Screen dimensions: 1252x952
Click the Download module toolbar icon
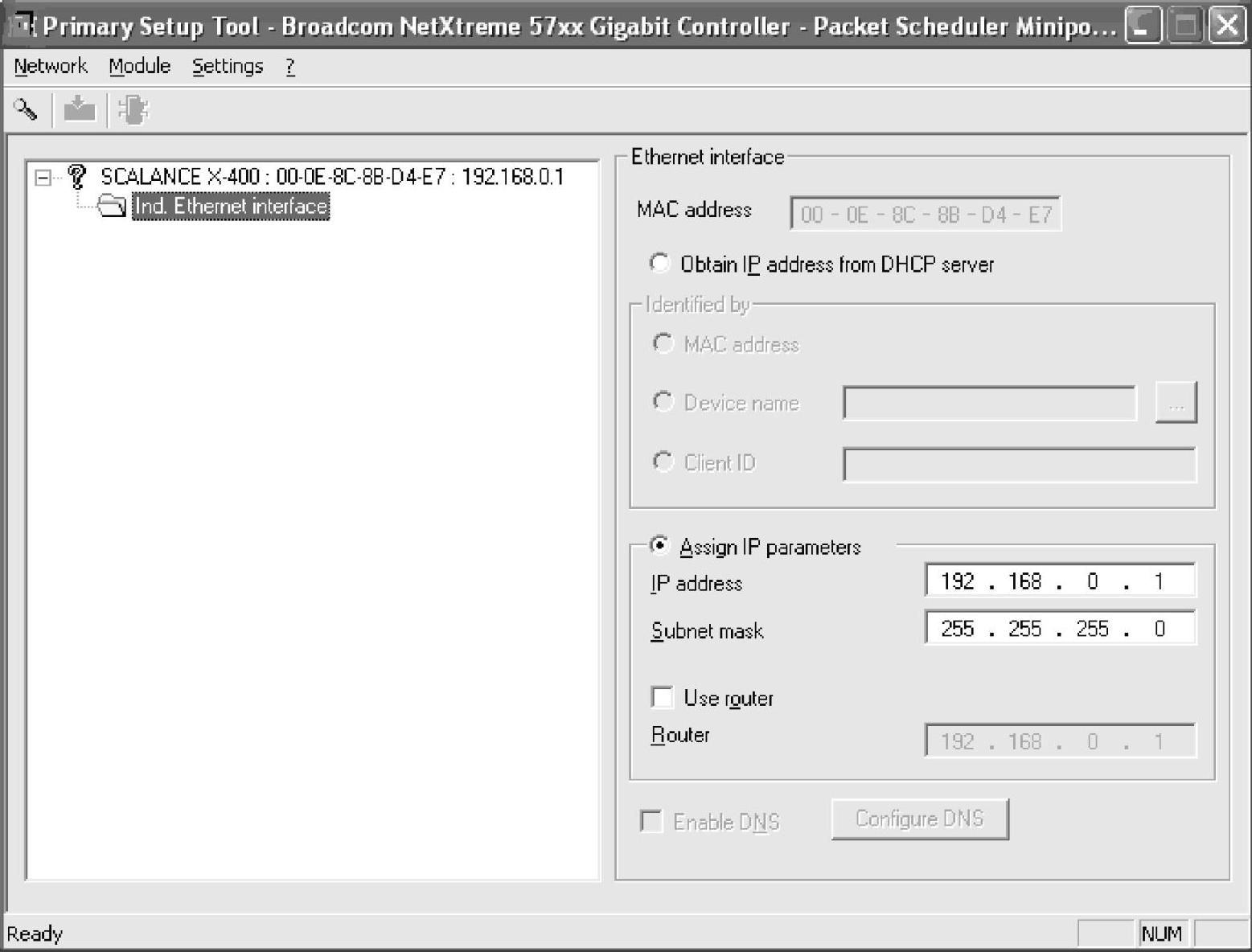80,109
